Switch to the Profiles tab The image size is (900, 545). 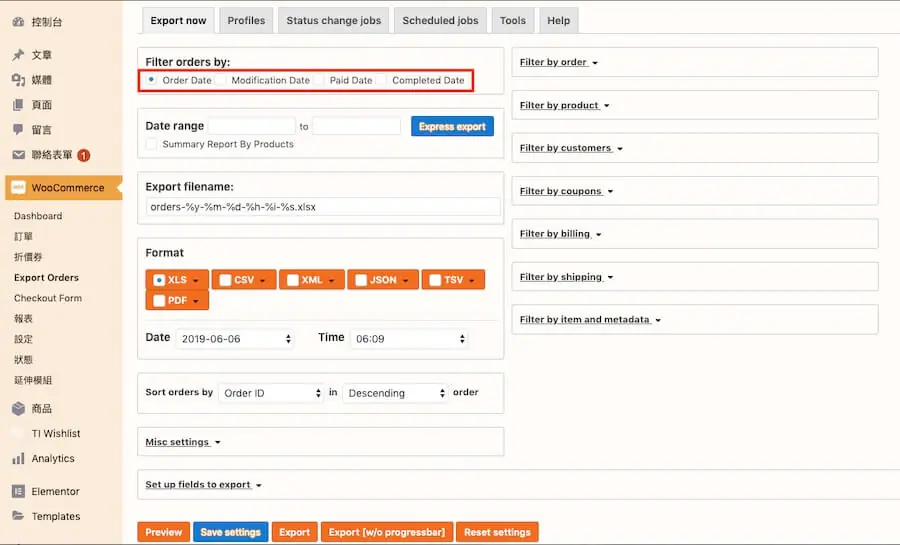pyautogui.click(x=246, y=21)
